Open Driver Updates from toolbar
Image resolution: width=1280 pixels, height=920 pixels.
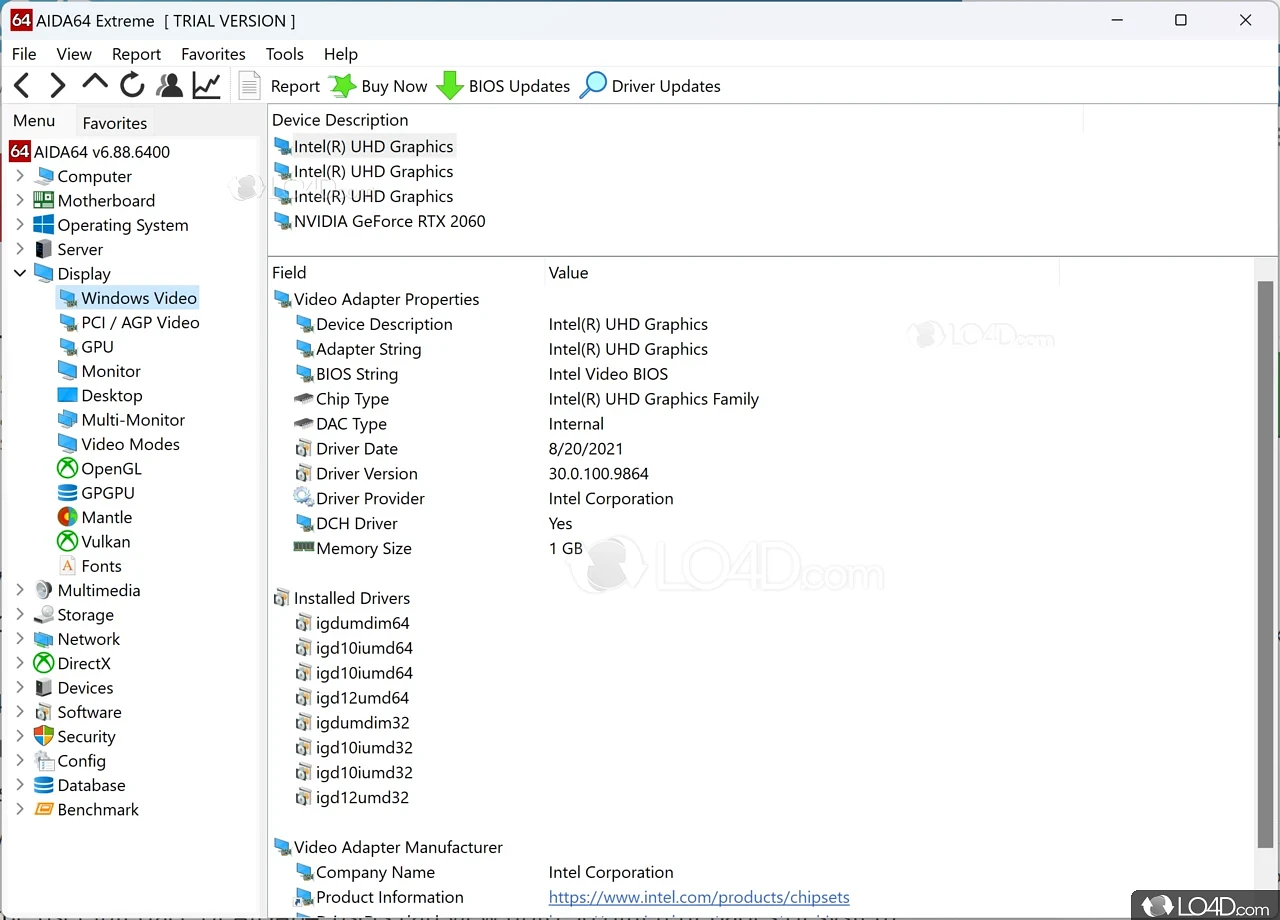point(651,86)
